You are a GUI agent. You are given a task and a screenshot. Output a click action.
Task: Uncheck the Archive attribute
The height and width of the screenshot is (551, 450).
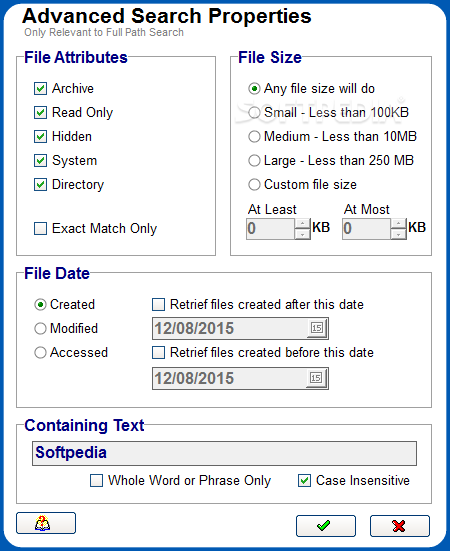pos(40,89)
